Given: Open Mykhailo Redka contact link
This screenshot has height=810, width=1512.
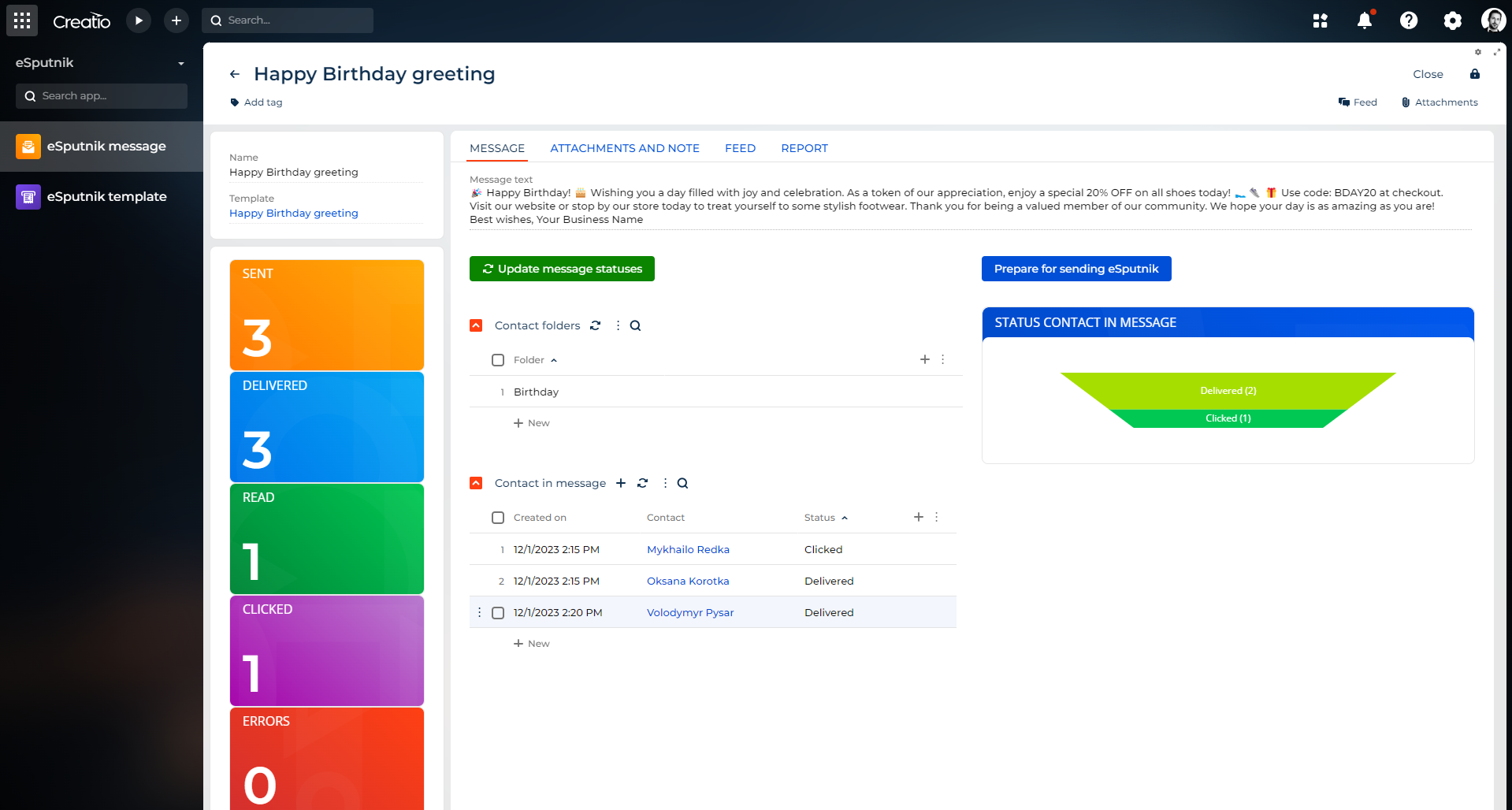Looking at the screenshot, I should [x=688, y=549].
